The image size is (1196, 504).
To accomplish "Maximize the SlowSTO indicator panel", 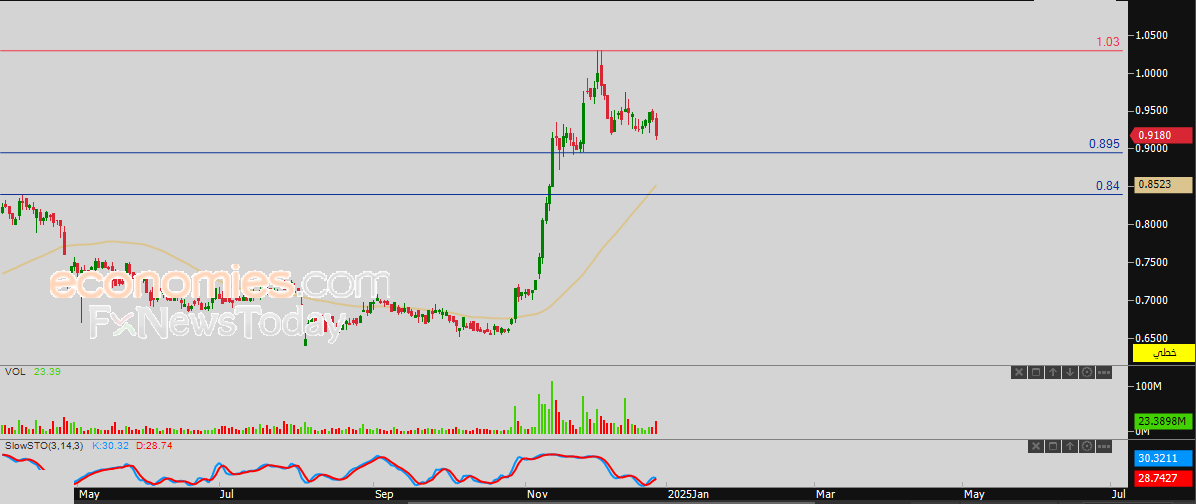I will (x=1053, y=446).
